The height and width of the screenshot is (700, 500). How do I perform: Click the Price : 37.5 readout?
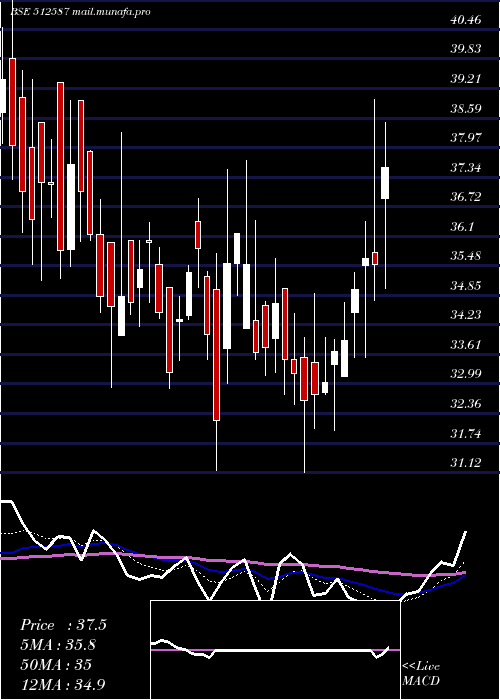pos(63,625)
